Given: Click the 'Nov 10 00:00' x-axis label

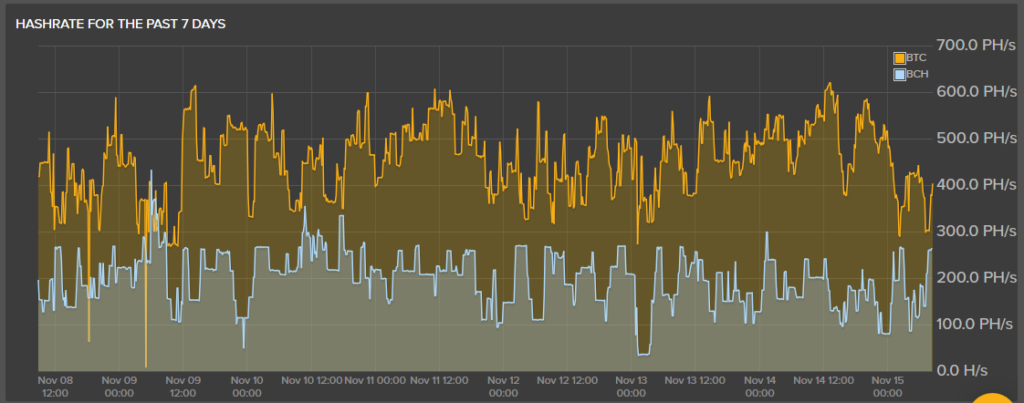Looking at the screenshot, I should coord(246,386).
